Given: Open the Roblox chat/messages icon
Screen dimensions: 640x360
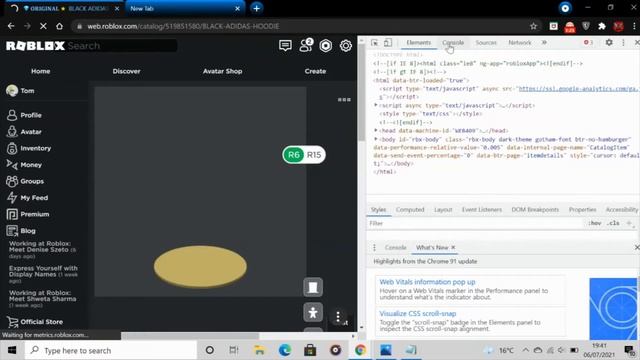Looking at the screenshot, I should [x=285, y=46].
